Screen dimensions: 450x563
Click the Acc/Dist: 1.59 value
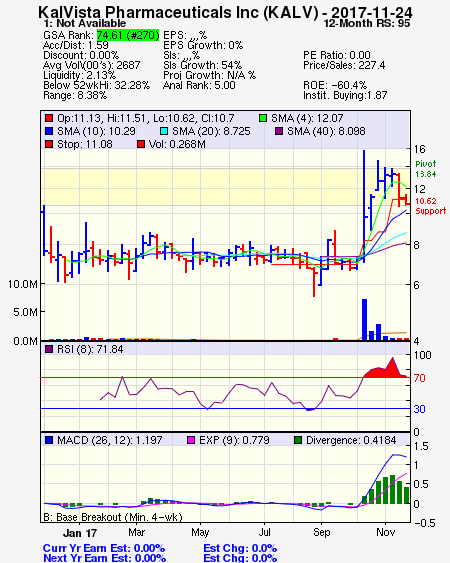tap(75, 45)
